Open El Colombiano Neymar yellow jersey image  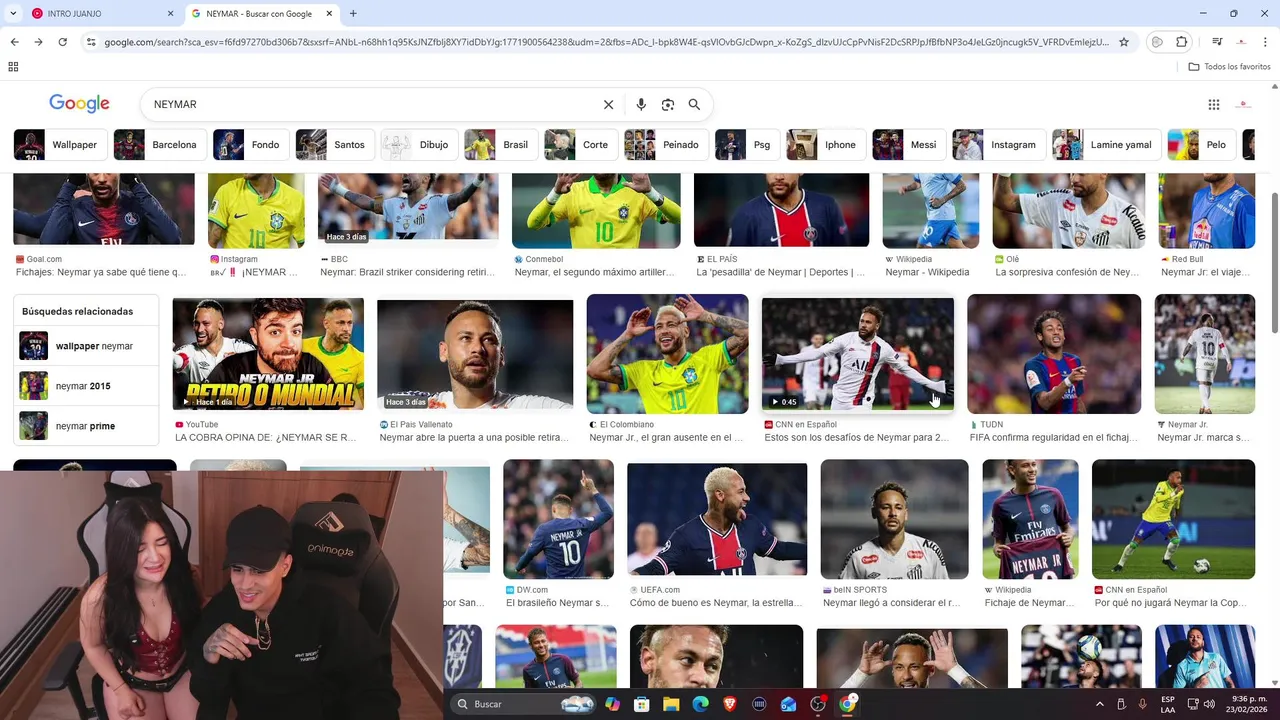[667, 354]
